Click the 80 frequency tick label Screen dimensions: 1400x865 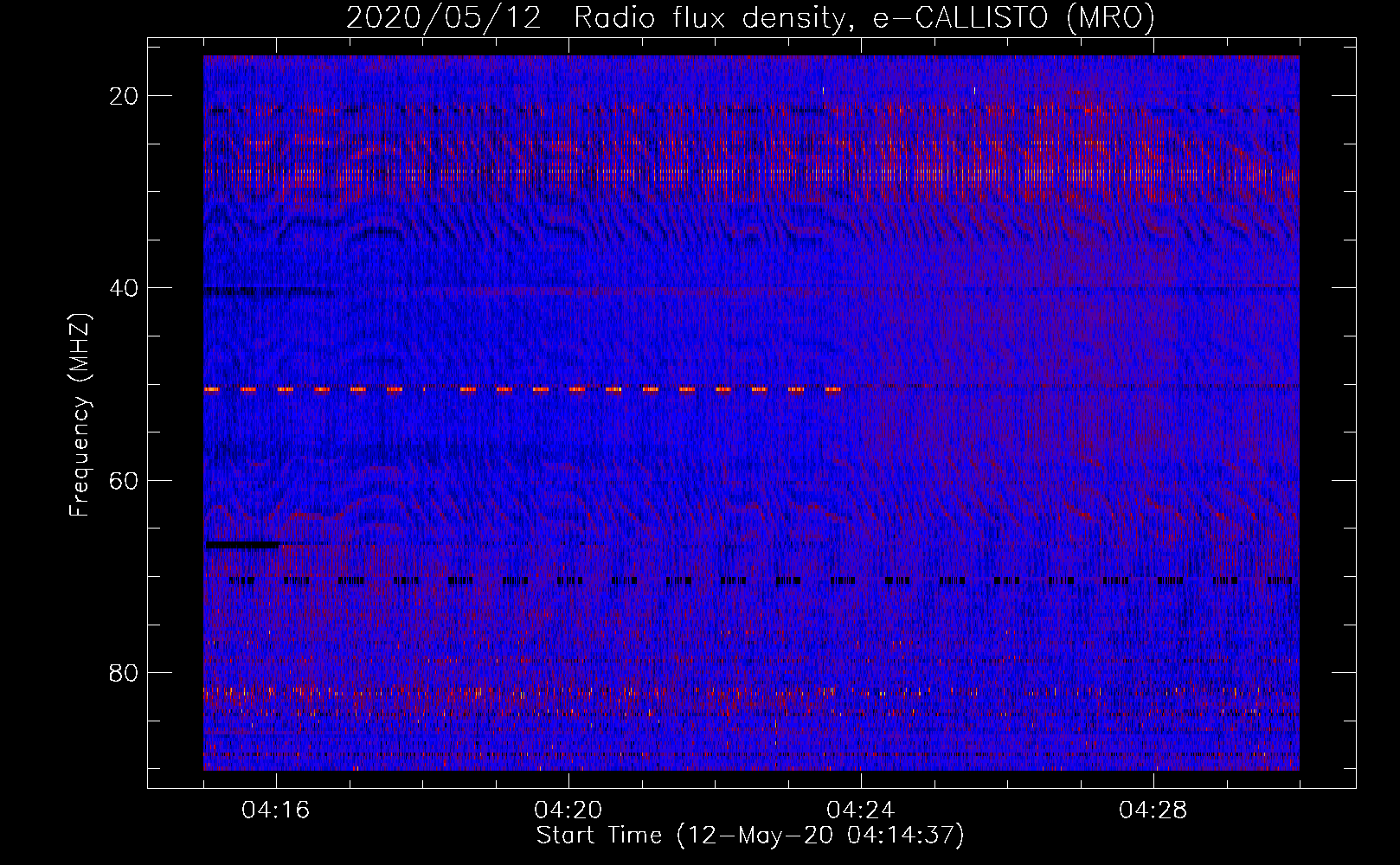[x=125, y=672]
